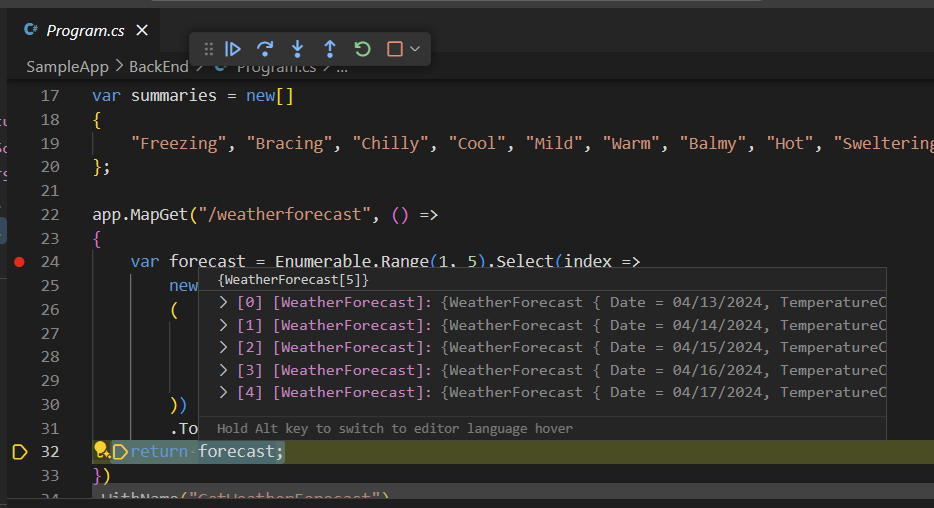The image size is (934, 508).
Task: Expand the [2] WeatherForecast item dated 04/15/2024
Action: (224, 347)
